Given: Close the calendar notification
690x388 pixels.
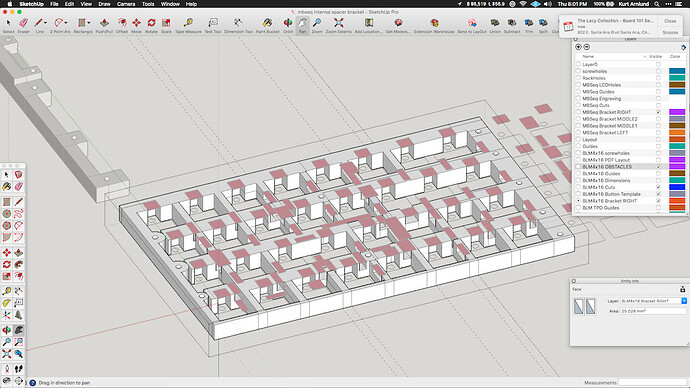Looking at the screenshot, I should coord(670,21).
